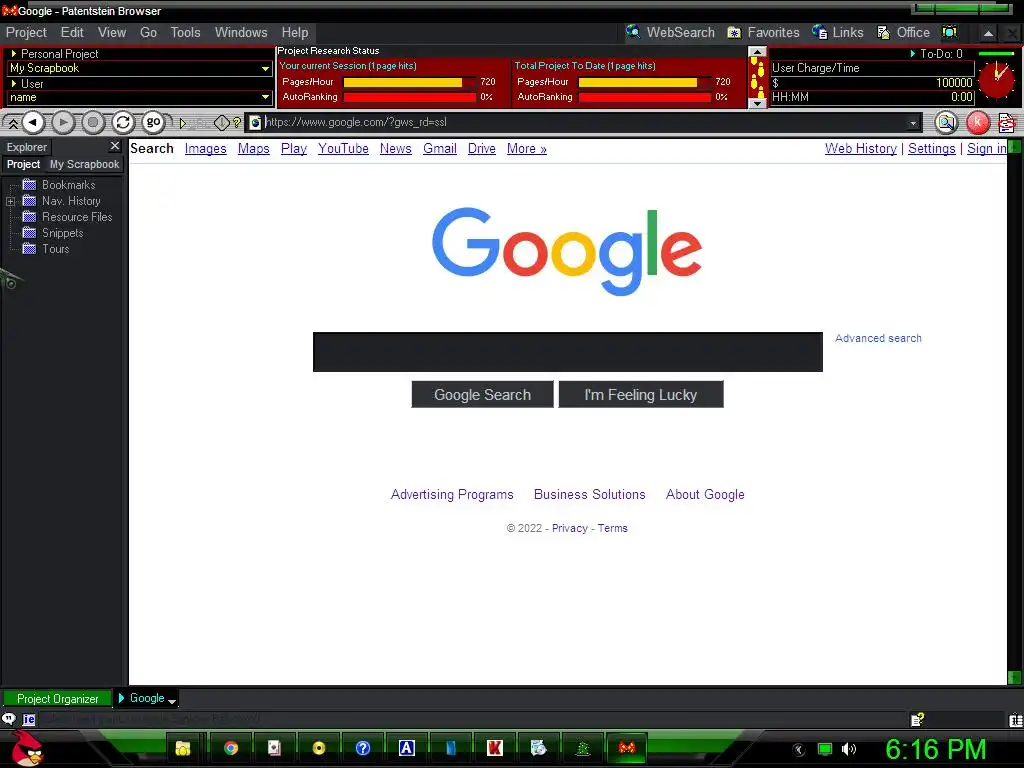Open the red K taskbar icon
Viewport: 1024px width, 768px height.
coord(495,748)
